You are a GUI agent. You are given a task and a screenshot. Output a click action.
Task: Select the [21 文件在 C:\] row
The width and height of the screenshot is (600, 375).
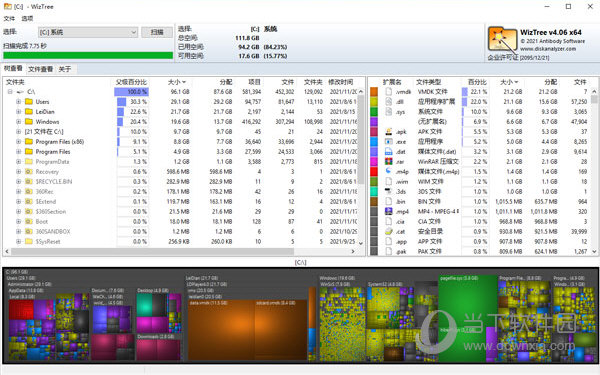point(181,132)
